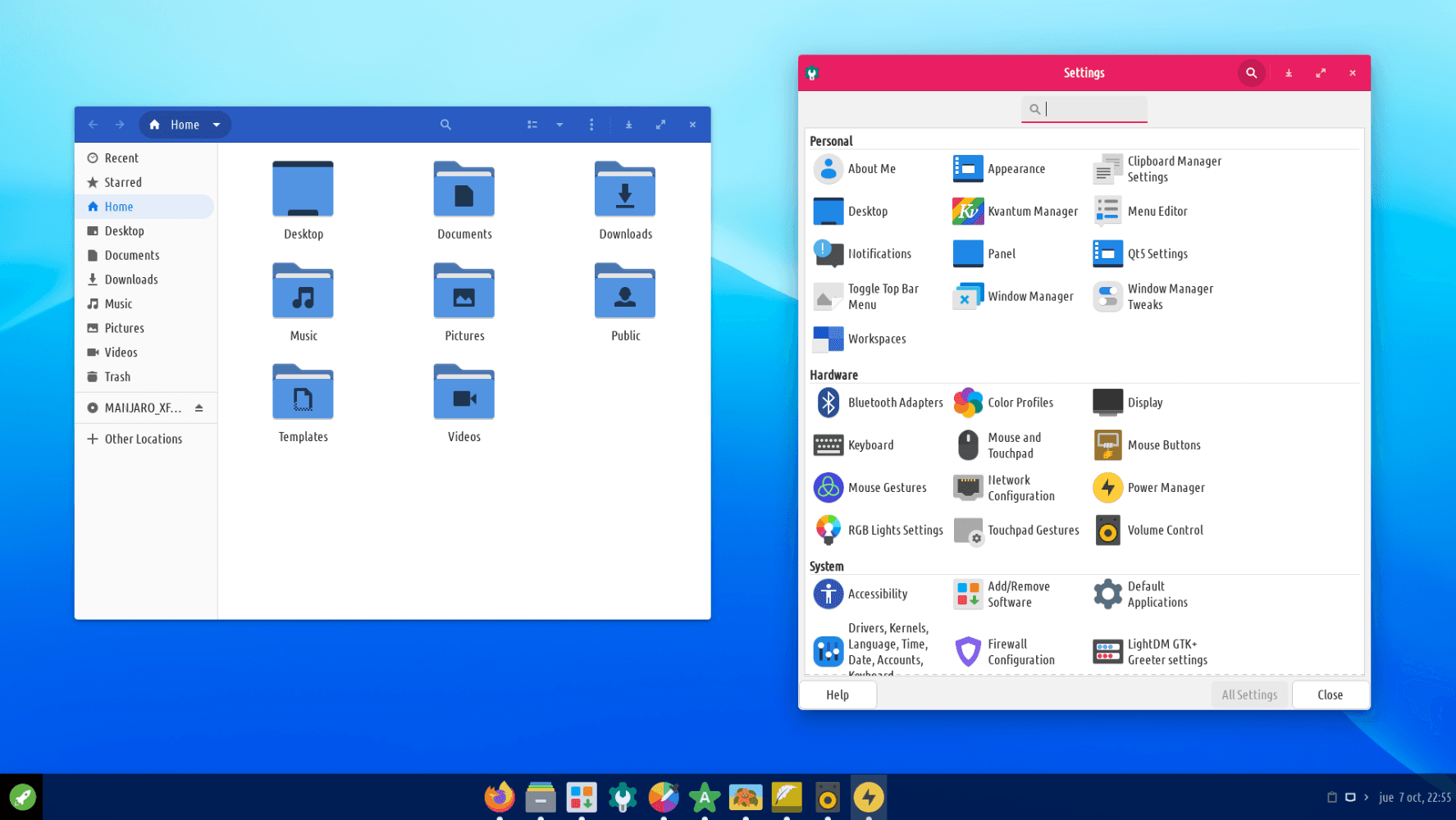Open Firewall Configuration
The width and height of the screenshot is (1456, 820).
[x=1006, y=652]
